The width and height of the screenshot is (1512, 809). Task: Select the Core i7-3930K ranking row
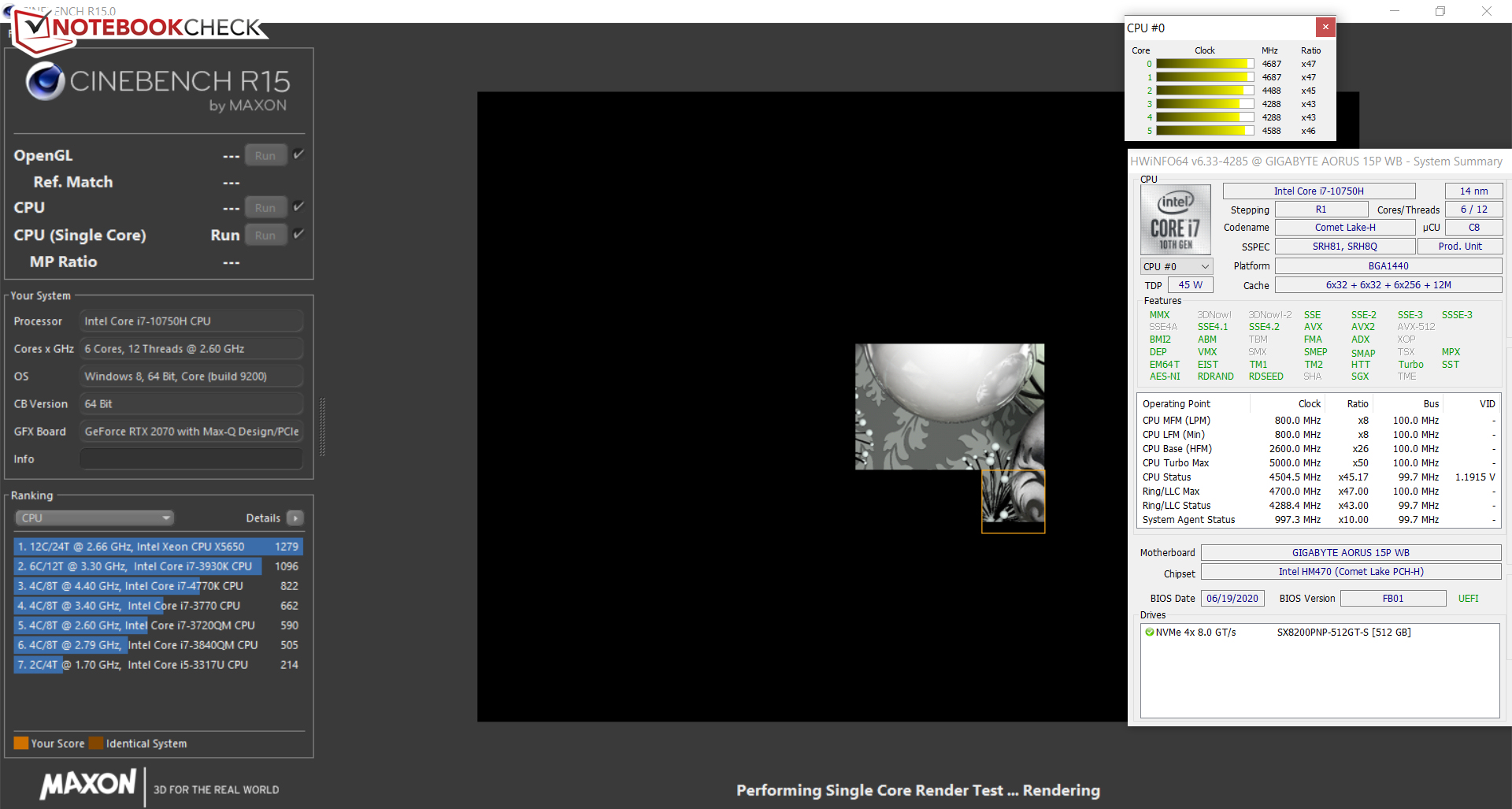click(x=158, y=566)
